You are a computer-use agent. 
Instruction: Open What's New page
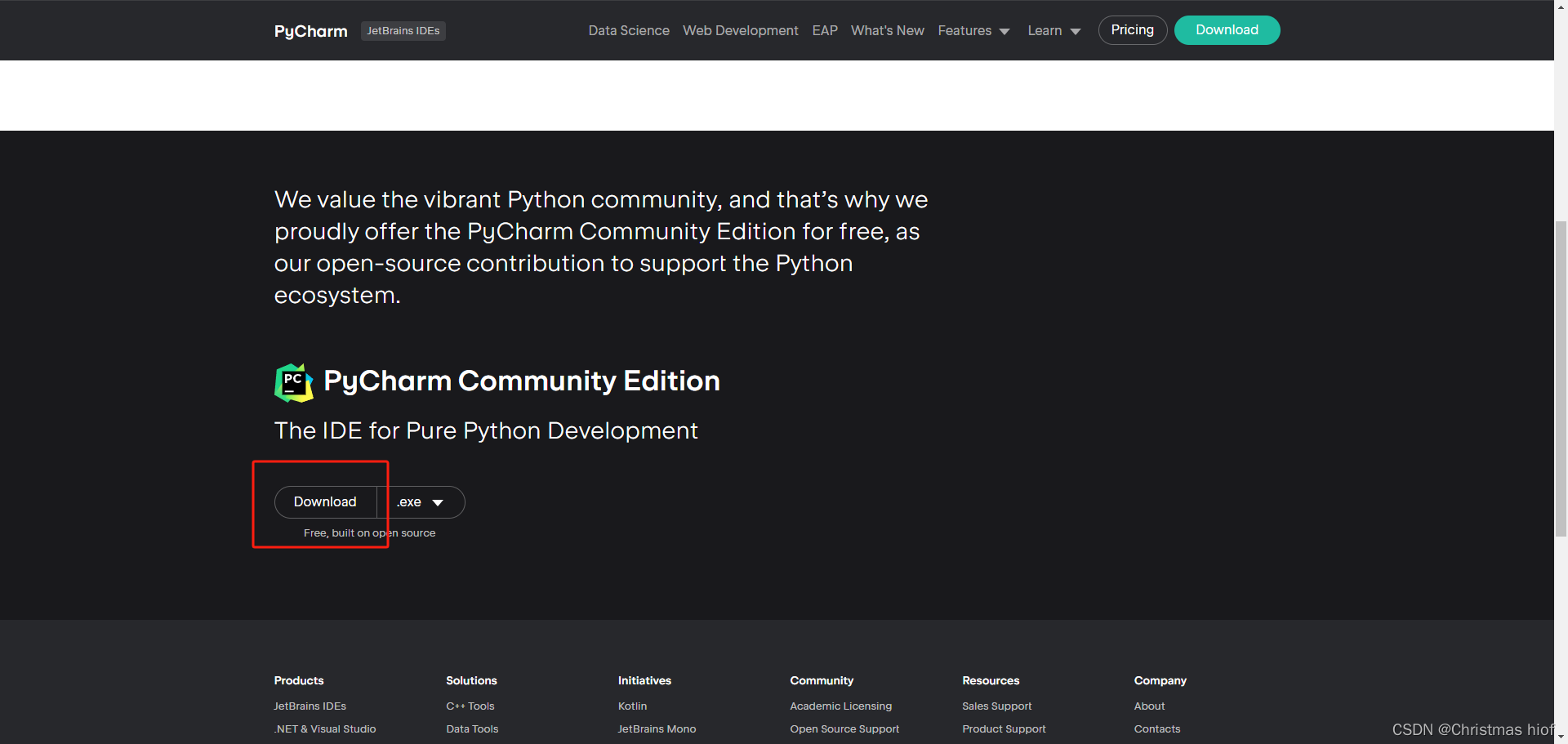(888, 31)
